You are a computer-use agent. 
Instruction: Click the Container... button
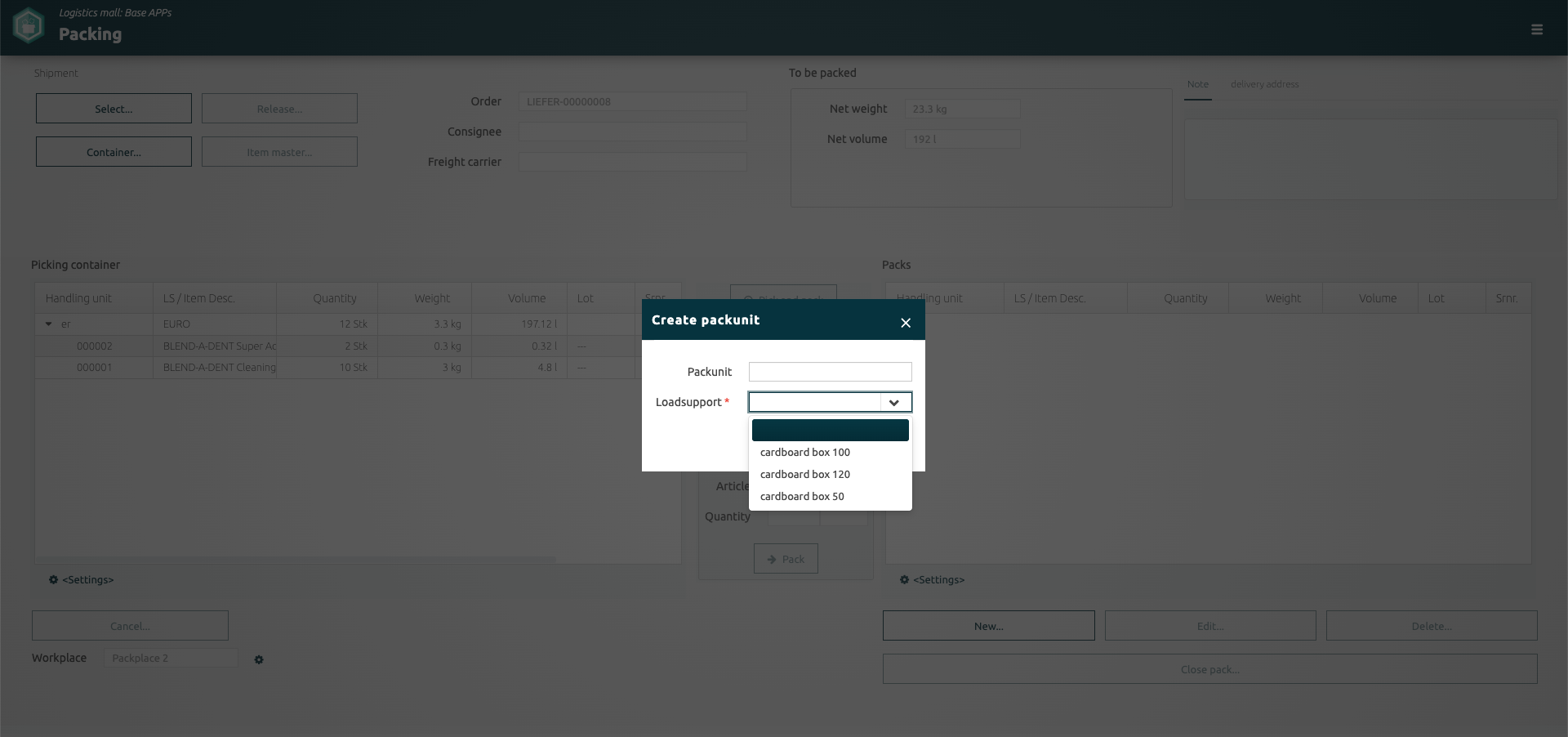pos(114,152)
